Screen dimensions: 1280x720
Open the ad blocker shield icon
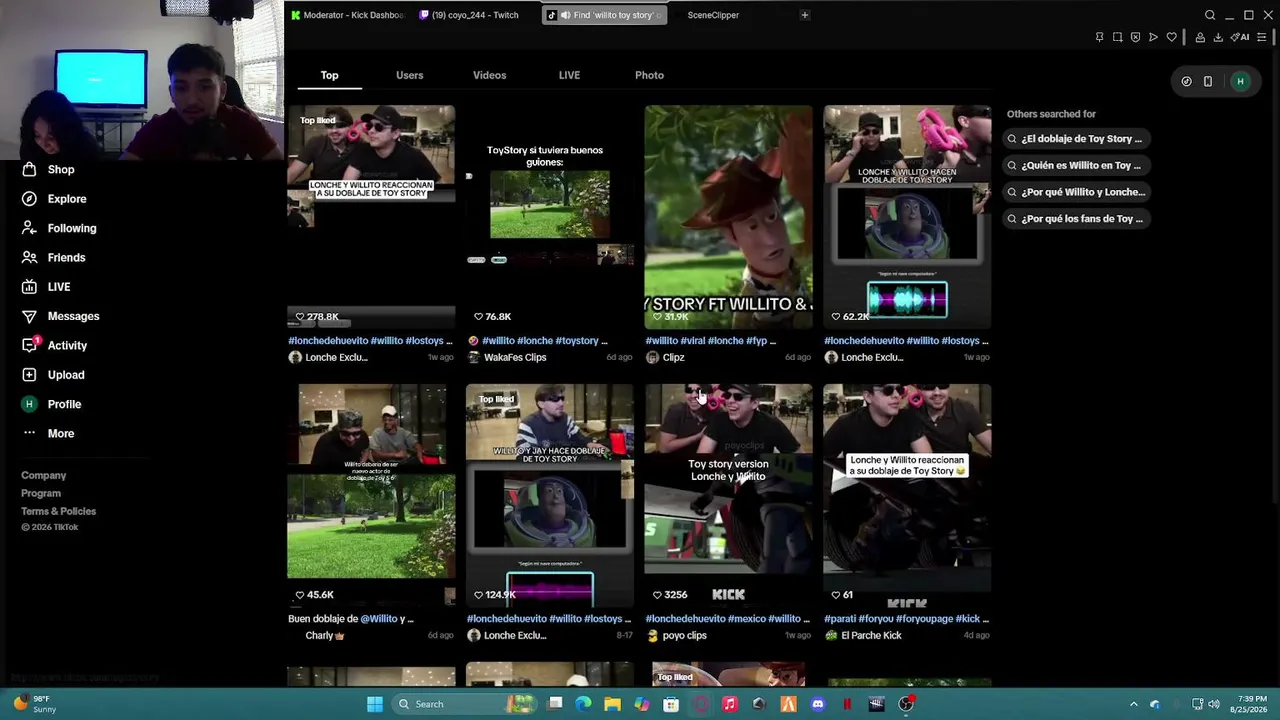tap(1135, 37)
